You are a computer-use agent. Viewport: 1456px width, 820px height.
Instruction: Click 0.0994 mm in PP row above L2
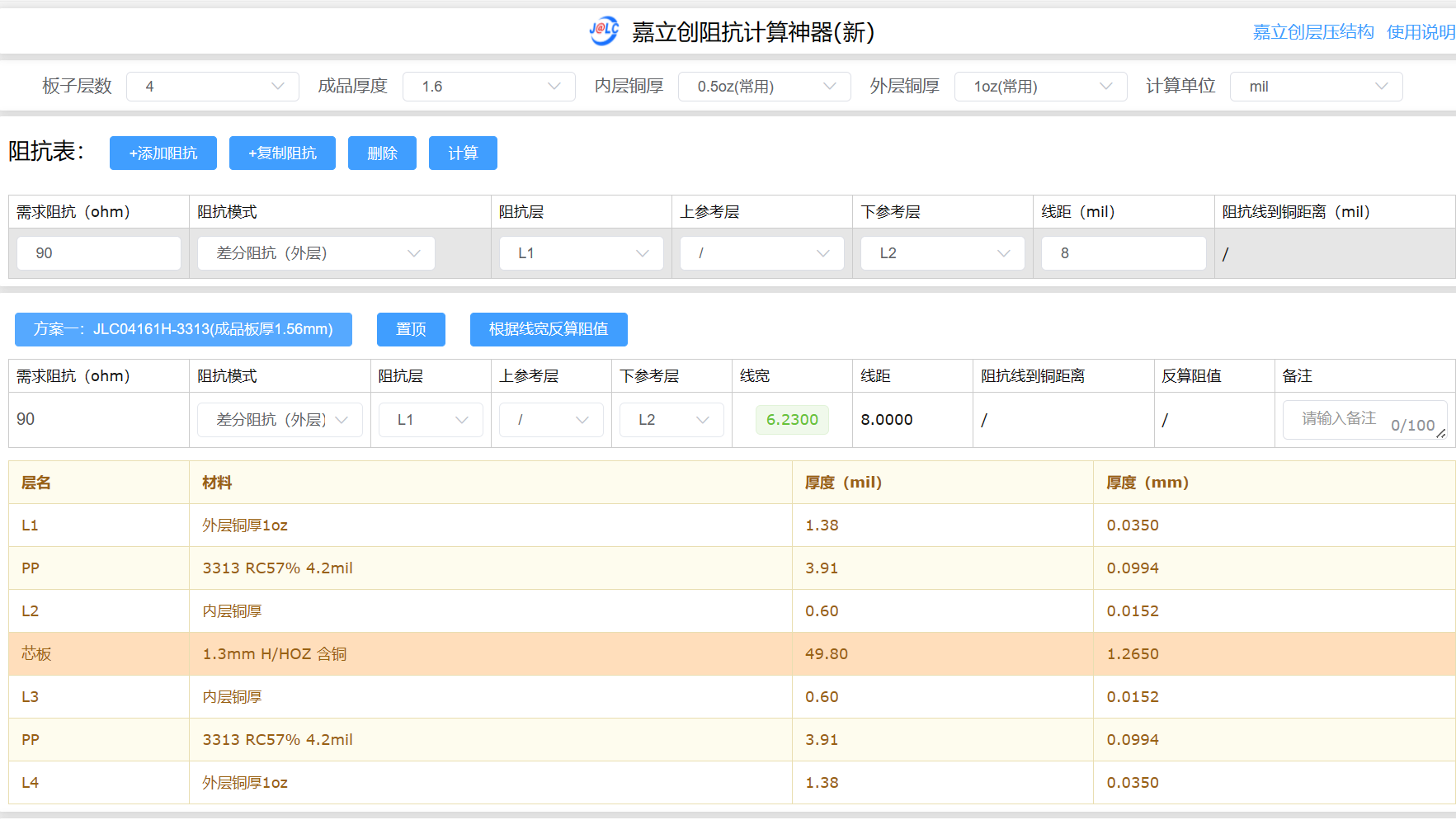pyautogui.click(x=1133, y=568)
